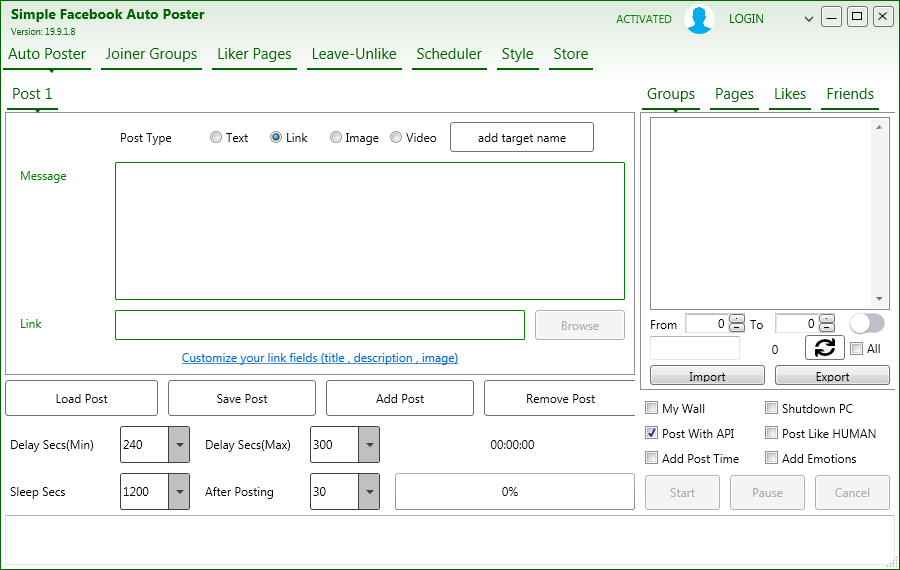Screen dimensions: 900x570
Task: Switch to the Joiner Groups tab
Action: (152, 54)
